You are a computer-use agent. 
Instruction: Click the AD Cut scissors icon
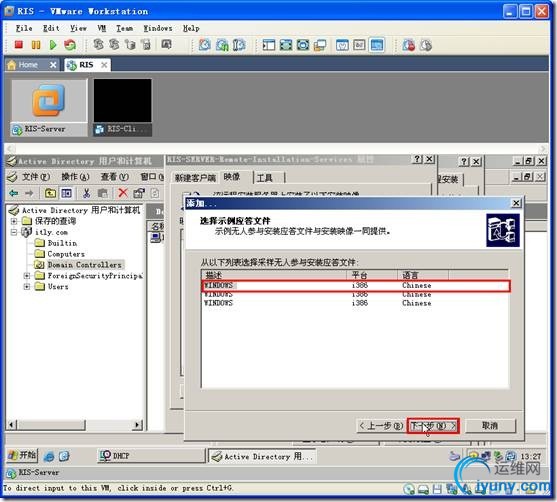[86, 193]
